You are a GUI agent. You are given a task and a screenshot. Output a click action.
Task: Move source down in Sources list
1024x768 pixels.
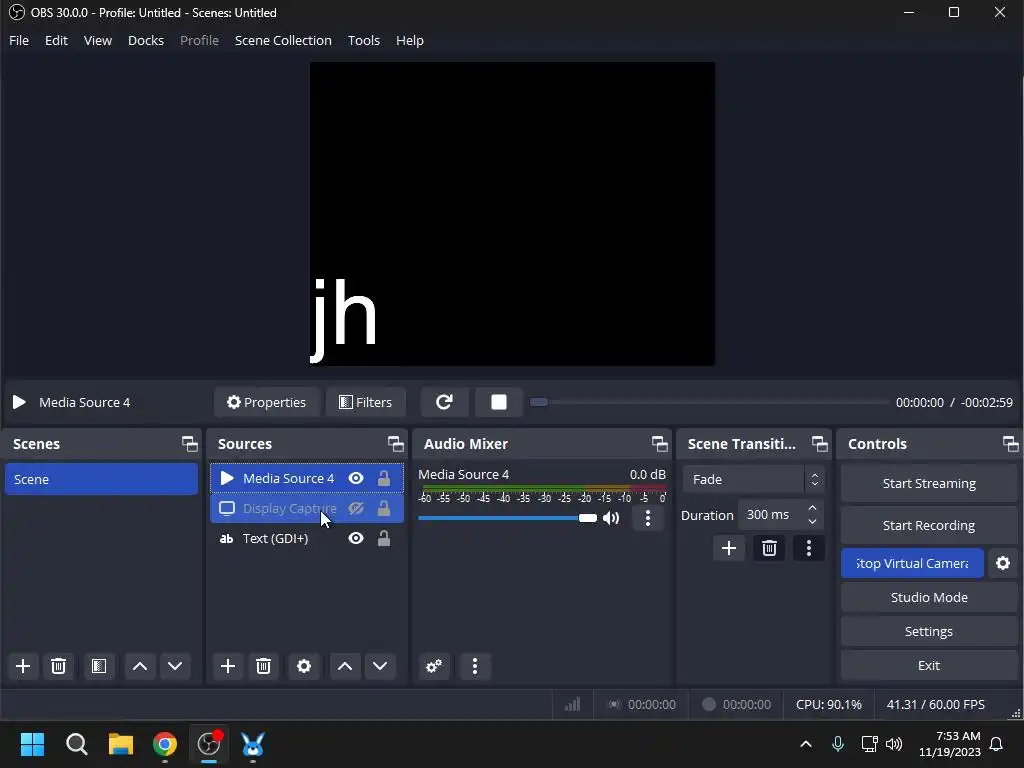pyautogui.click(x=380, y=666)
